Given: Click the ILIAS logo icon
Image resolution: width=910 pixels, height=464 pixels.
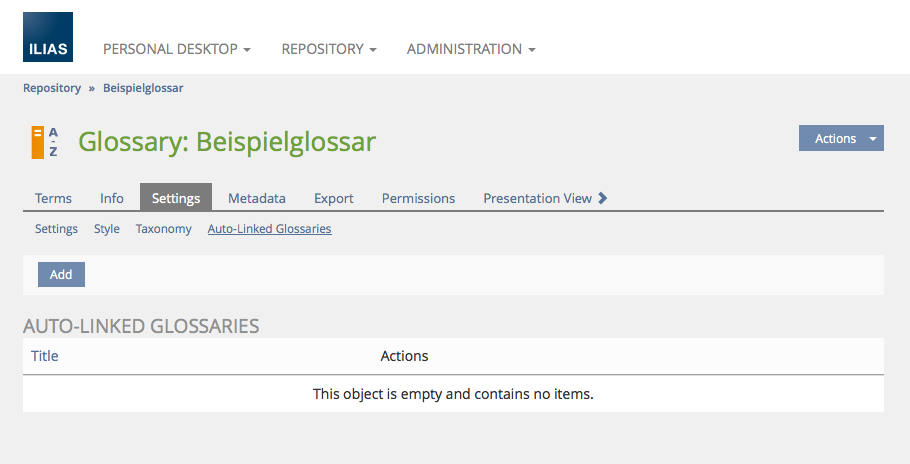Looking at the screenshot, I should (48, 37).
